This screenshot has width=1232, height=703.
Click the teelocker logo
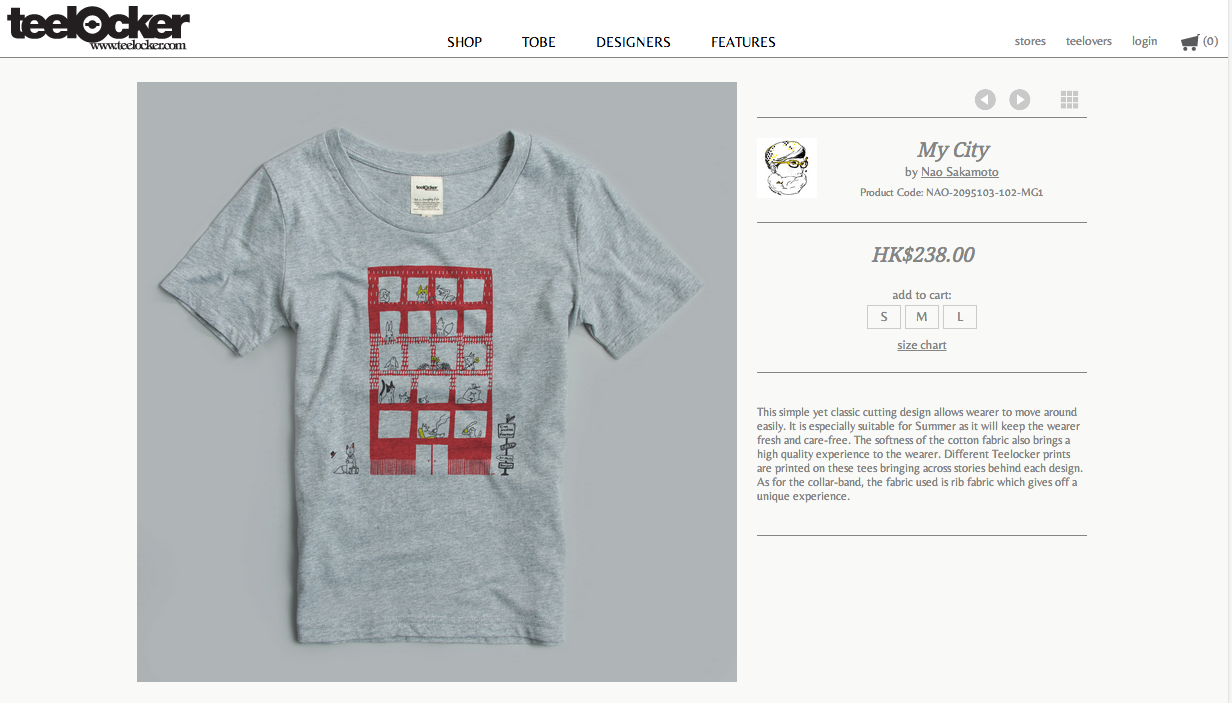click(98, 28)
